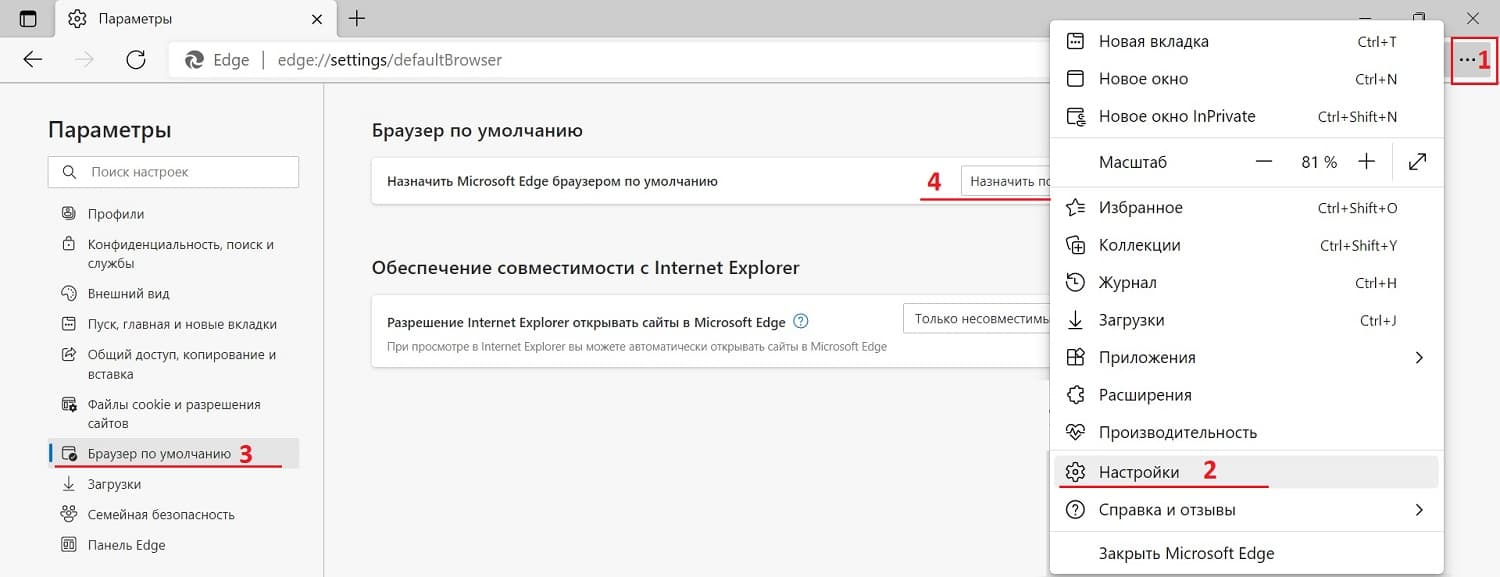1500x577 pixels.
Task: Click the Назначить по умолчанию button
Action: coord(1005,182)
